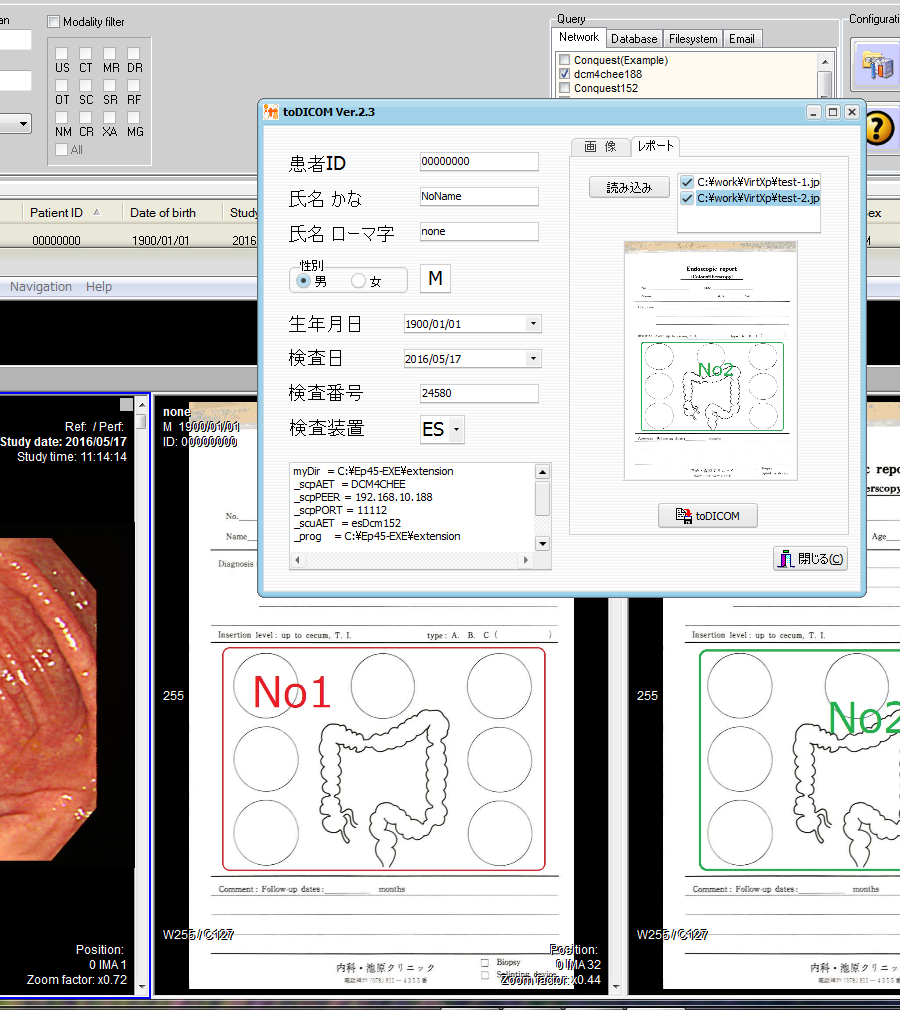Screen dimensions: 900x1010
Task: Click the toDICOM convert button
Action: (x=707, y=516)
